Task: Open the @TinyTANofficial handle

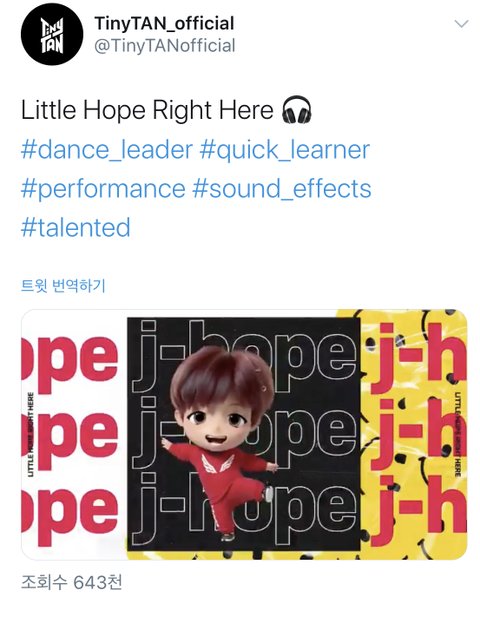Action: [164, 46]
